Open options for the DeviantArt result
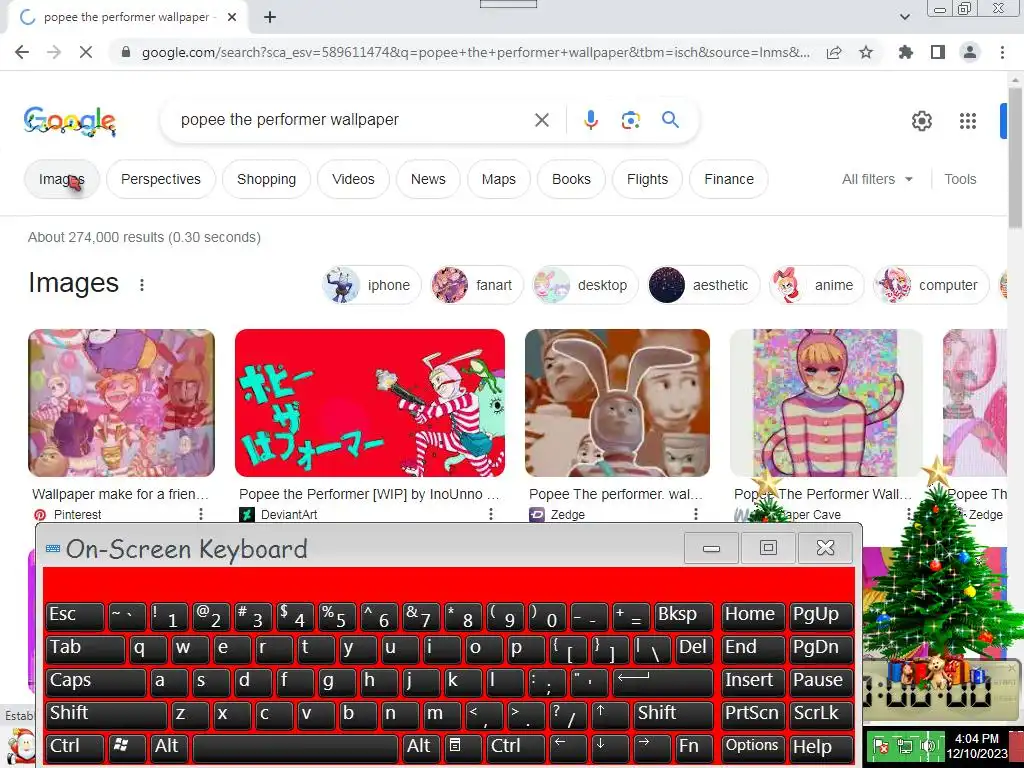The width and height of the screenshot is (1024, 768). (490, 515)
